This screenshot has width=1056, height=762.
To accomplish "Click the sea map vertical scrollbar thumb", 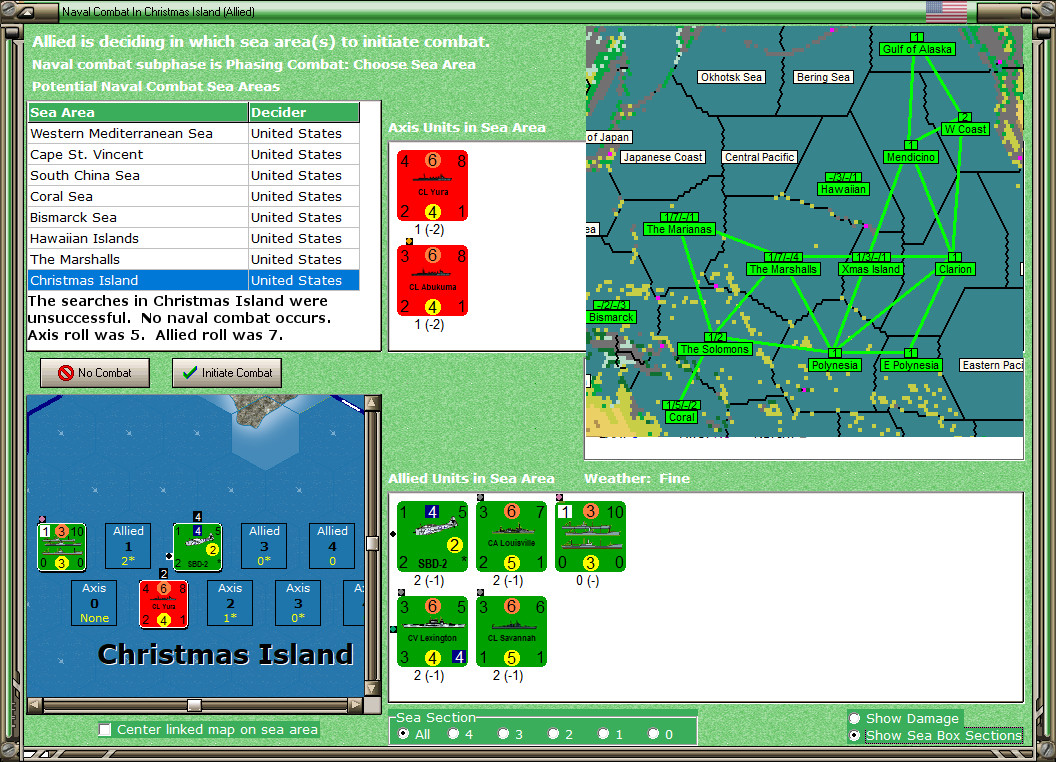I will coord(372,543).
